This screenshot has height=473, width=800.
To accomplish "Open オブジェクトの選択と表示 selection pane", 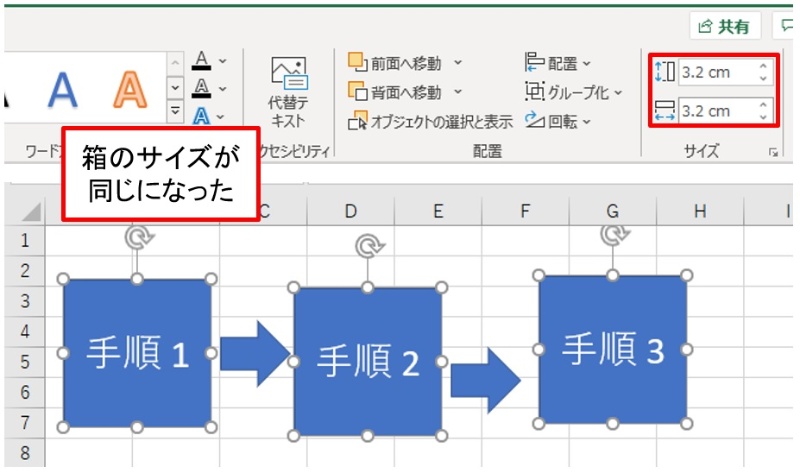I will (430, 122).
